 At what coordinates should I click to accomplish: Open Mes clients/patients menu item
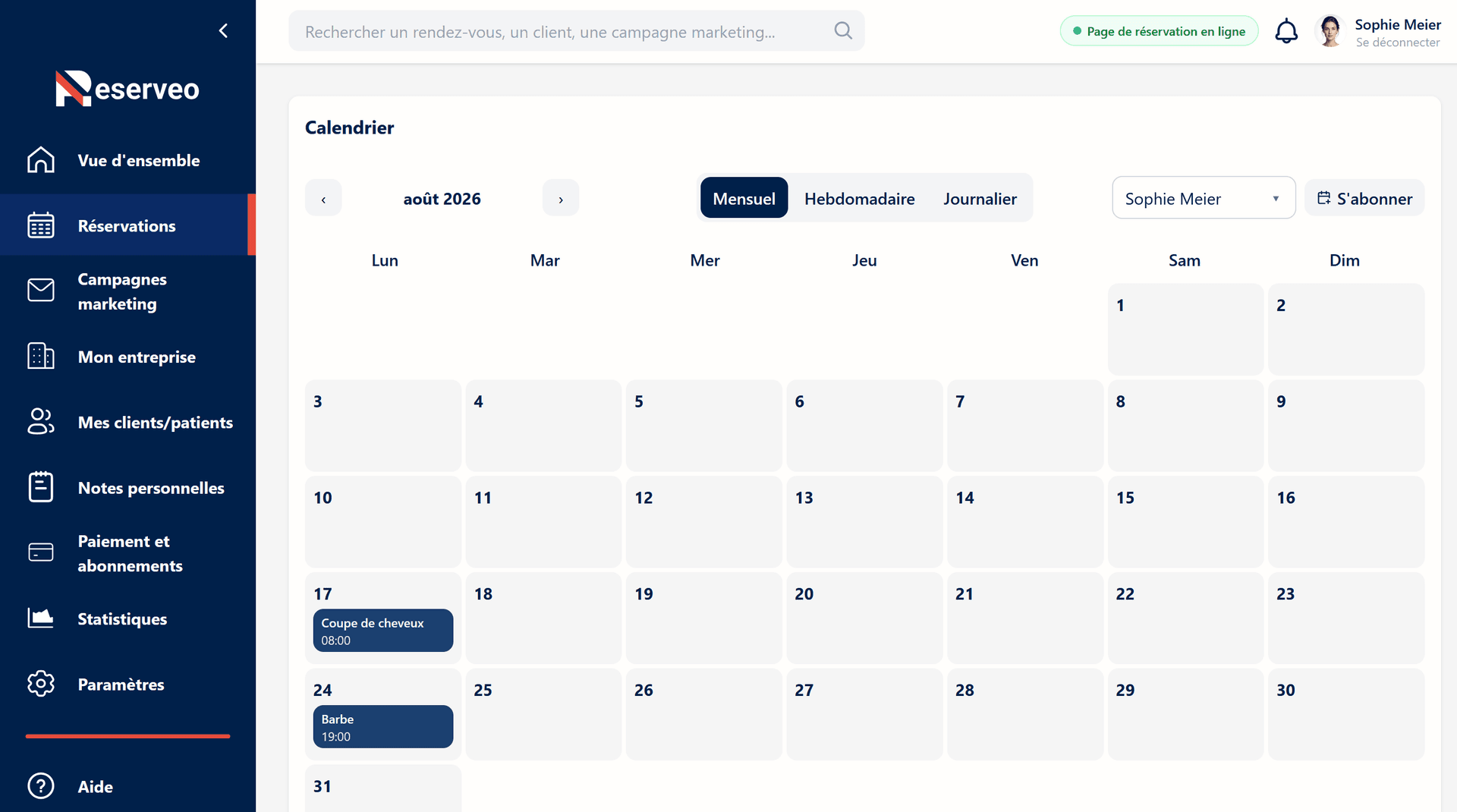[127, 422]
